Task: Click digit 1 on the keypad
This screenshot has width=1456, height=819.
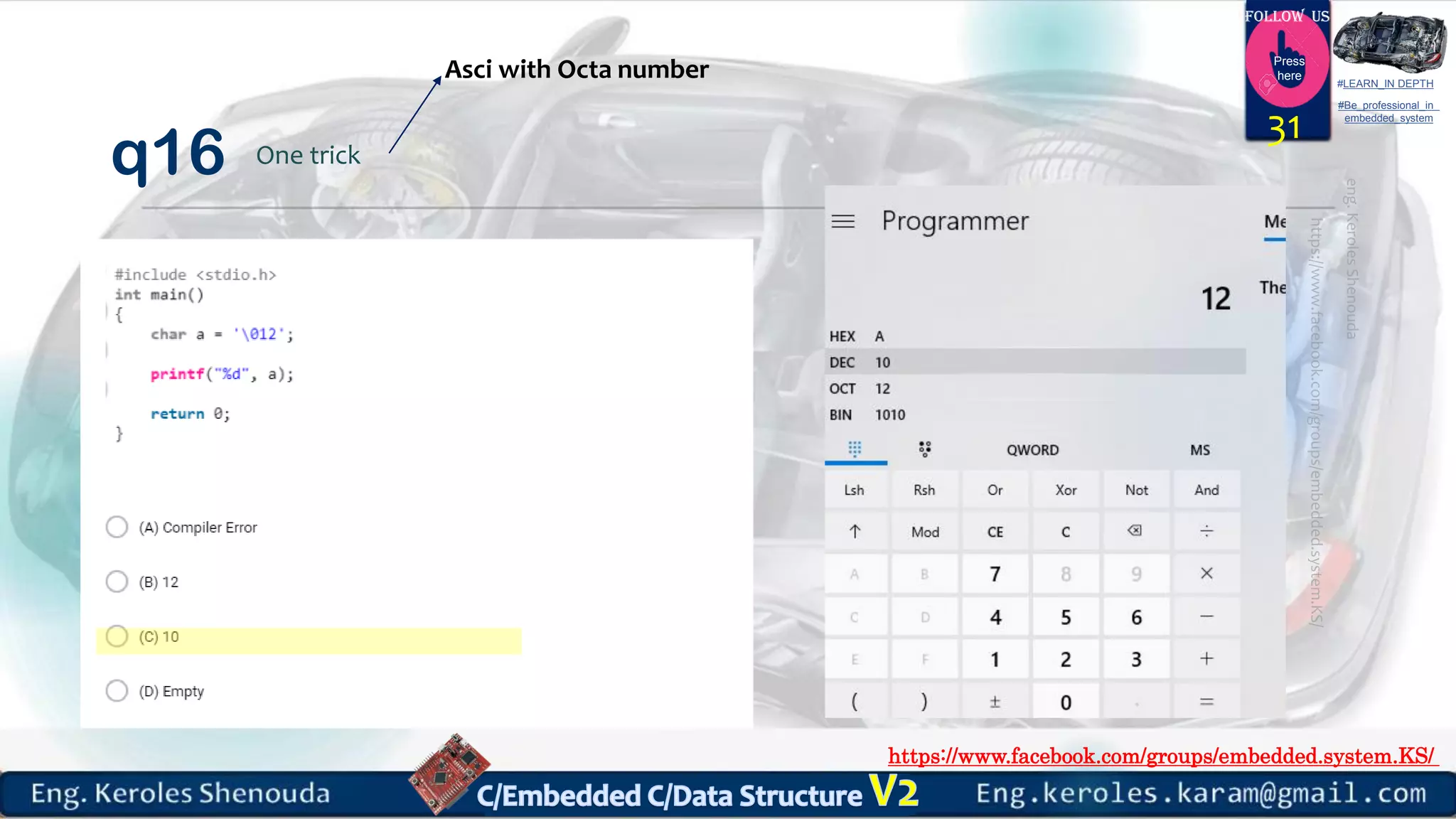Action: (x=995, y=660)
